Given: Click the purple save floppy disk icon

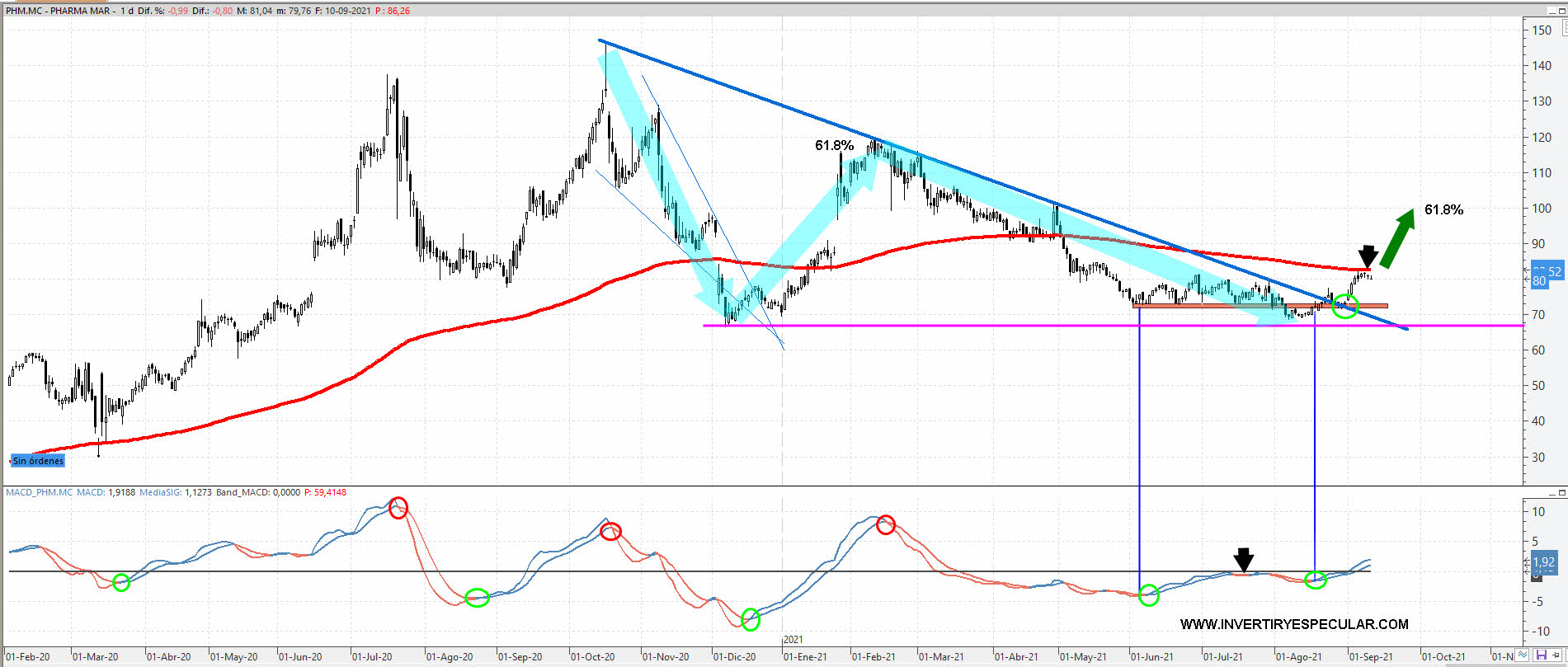Looking at the screenshot, I should (1542, 655).
